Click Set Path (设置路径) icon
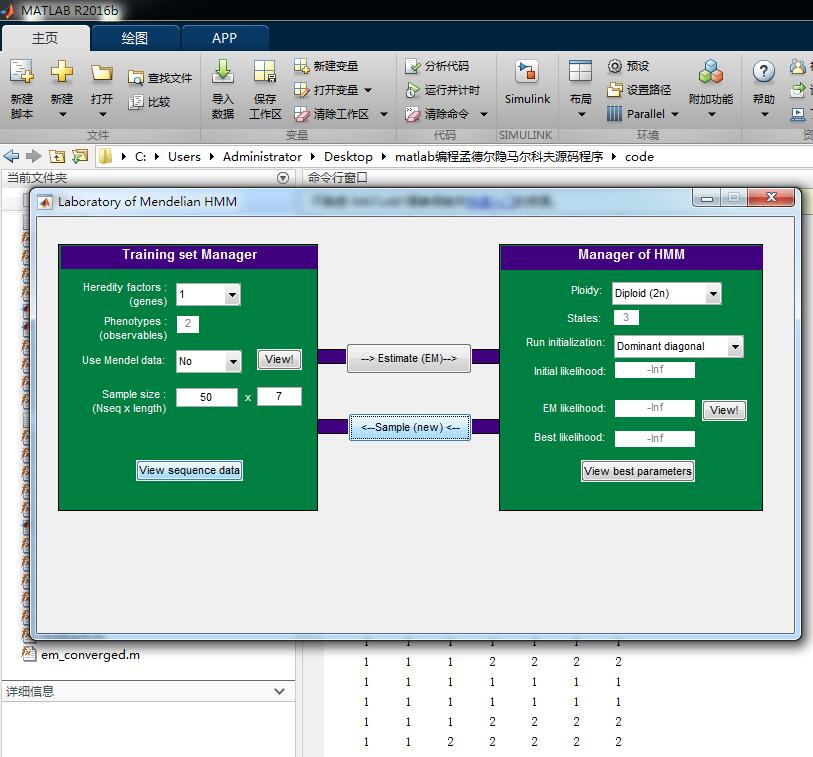 [614, 90]
